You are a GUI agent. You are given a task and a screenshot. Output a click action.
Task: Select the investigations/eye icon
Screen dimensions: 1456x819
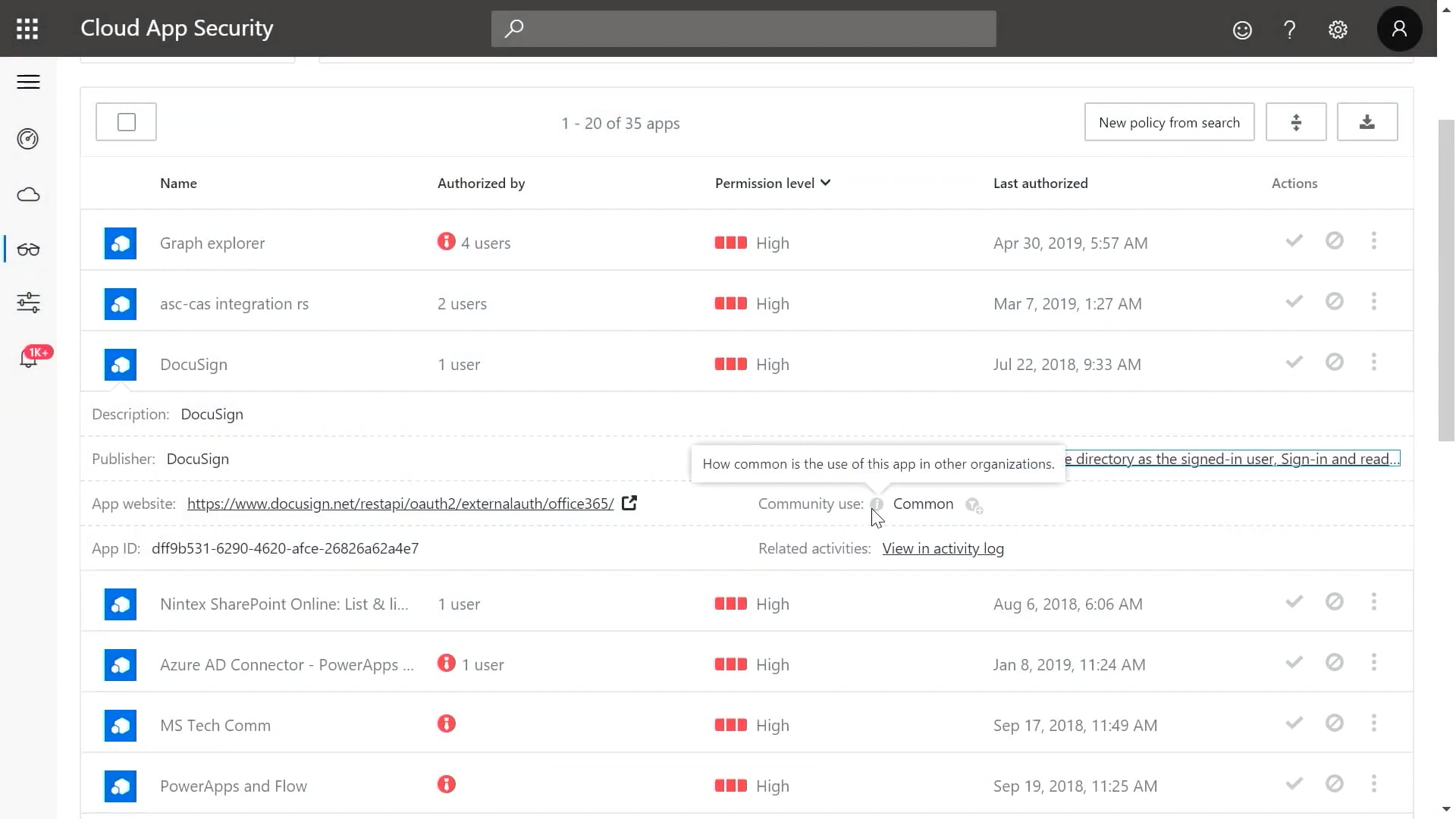click(27, 249)
